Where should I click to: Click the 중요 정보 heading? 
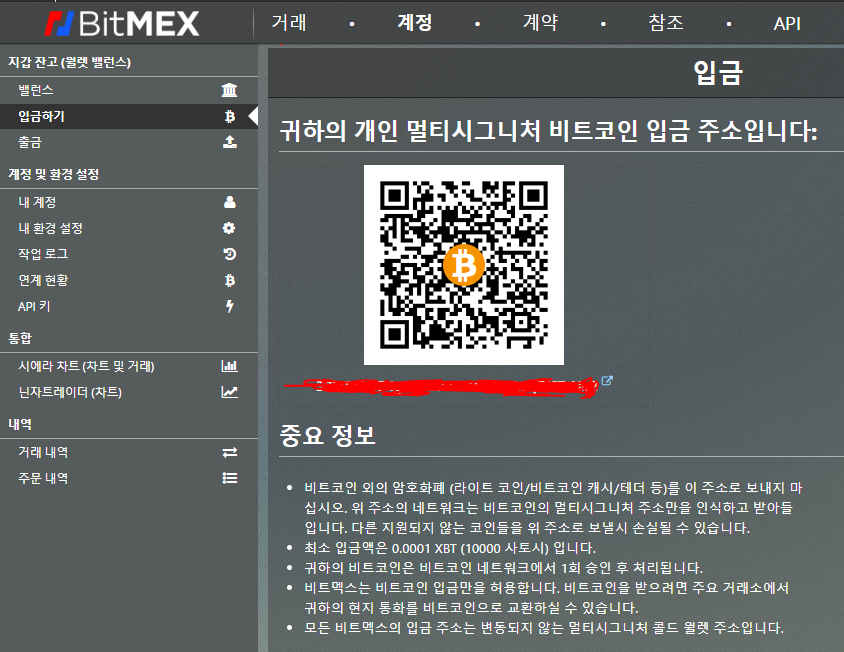pos(327,435)
